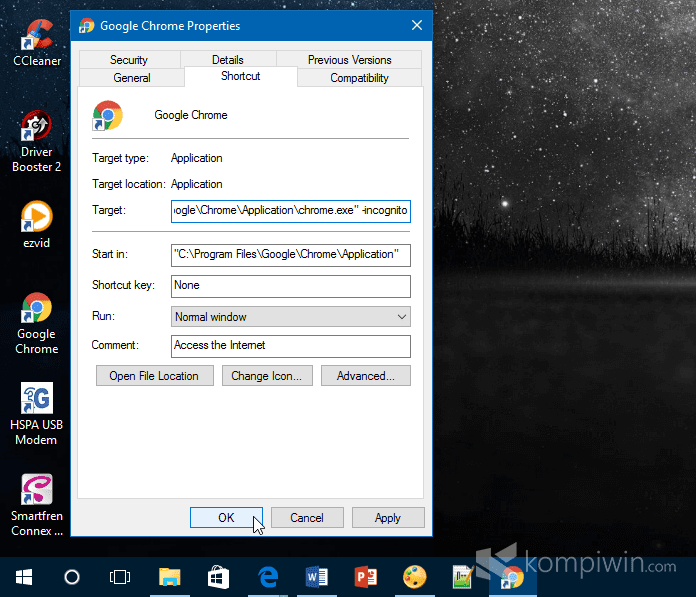Image resolution: width=696 pixels, height=597 pixels.
Task: Click the Start in input field
Action: (x=291, y=255)
